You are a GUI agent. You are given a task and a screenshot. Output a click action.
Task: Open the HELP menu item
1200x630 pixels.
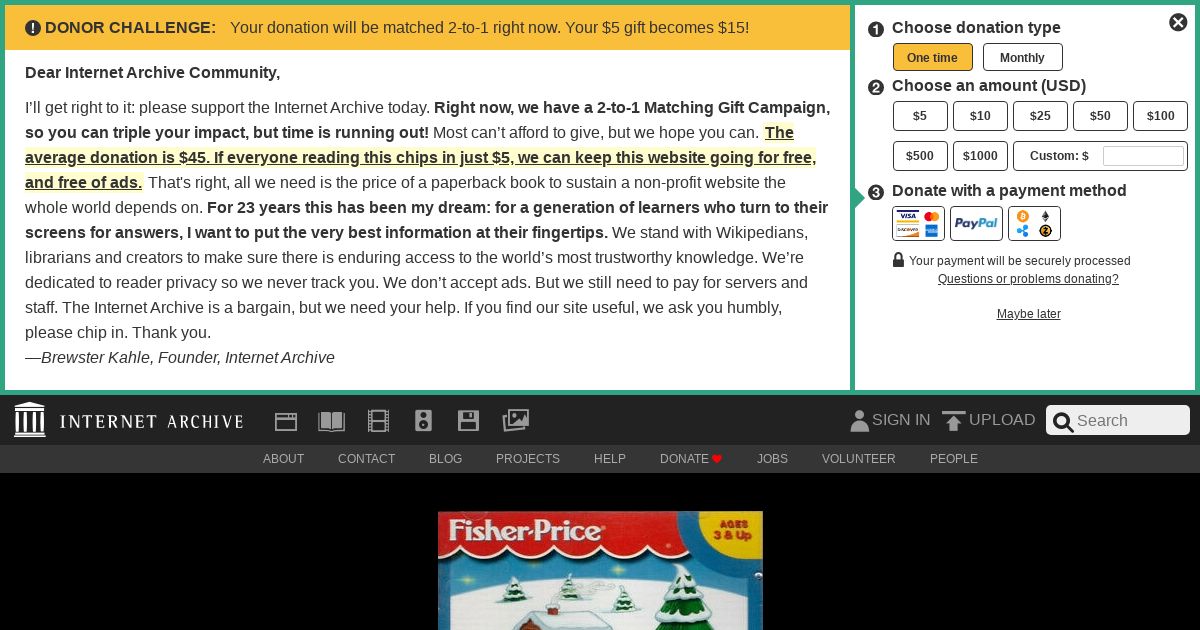coord(610,459)
